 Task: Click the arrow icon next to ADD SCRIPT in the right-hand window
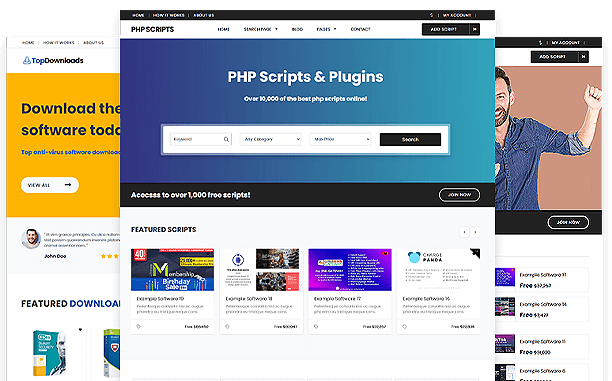[x=584, y=57]
